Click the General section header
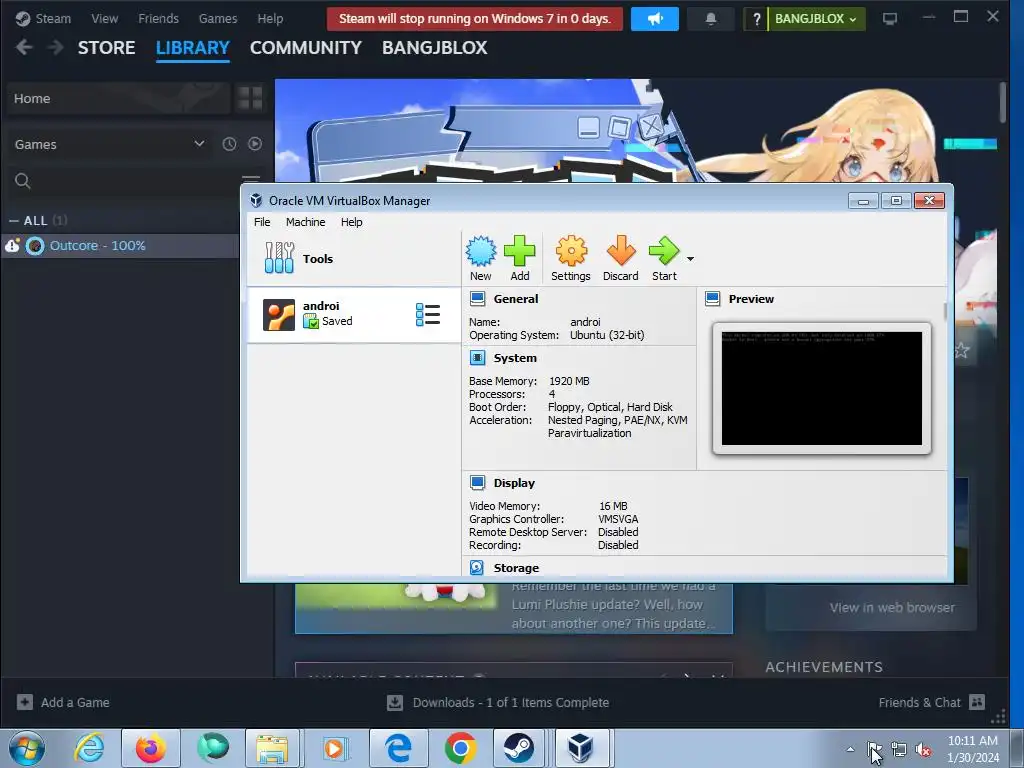Screen dimensions: 1024x768 pyautogui.click(x=516, y=299)
